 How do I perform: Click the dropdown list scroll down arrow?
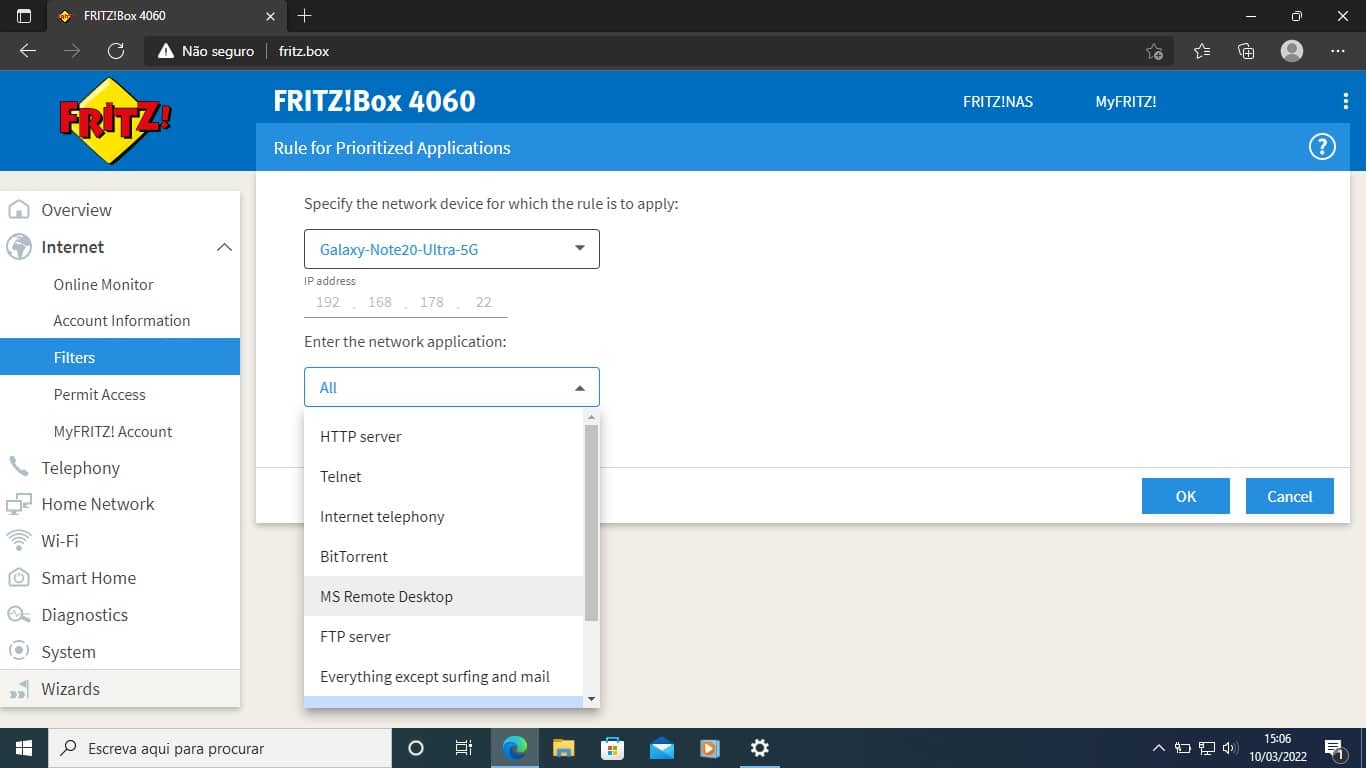click(591, 699)
